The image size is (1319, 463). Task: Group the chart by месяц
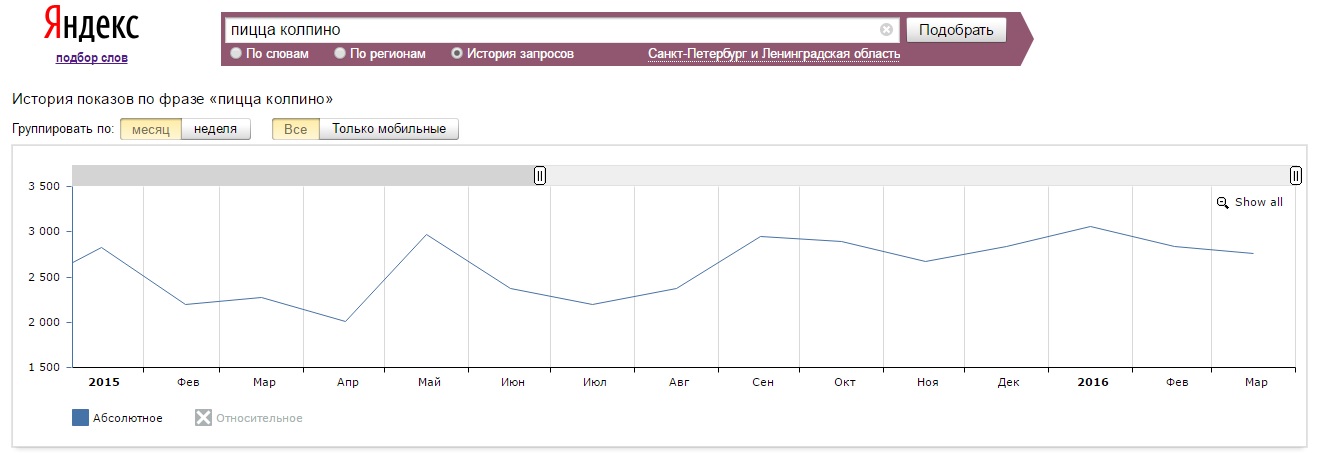point(151,129)
